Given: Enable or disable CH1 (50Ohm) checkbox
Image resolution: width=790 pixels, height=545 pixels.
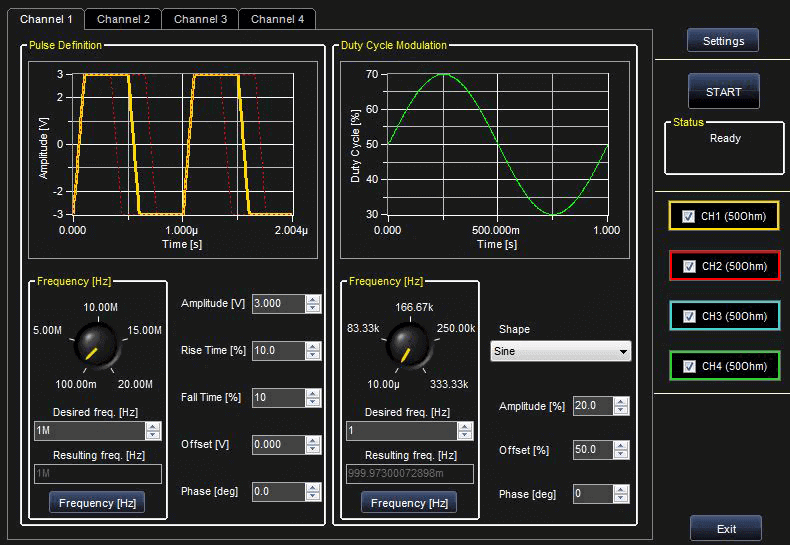Looking at the screenshot, I should [x=688, y=217].
